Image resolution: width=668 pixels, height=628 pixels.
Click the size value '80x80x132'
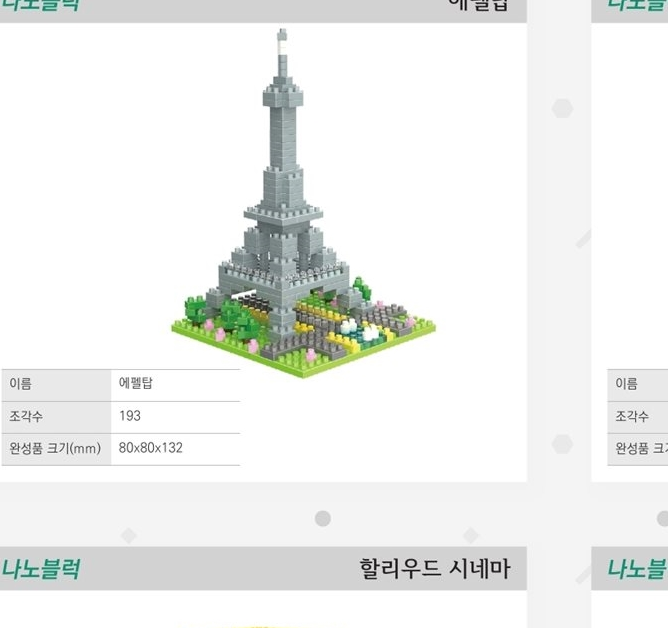pos(151,448)
